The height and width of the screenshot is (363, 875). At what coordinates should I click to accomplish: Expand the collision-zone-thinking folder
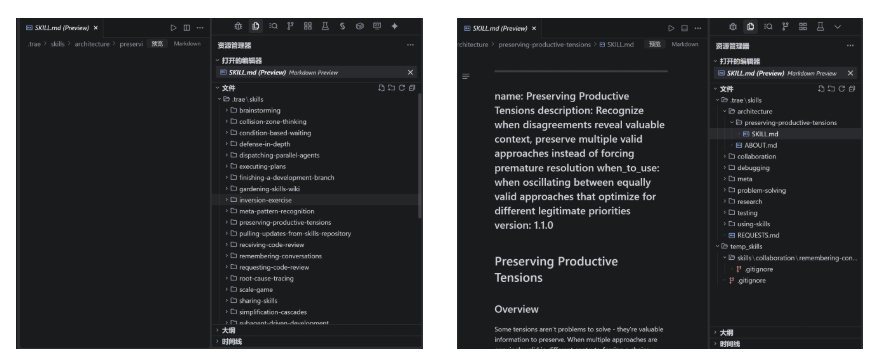(315, 121)
